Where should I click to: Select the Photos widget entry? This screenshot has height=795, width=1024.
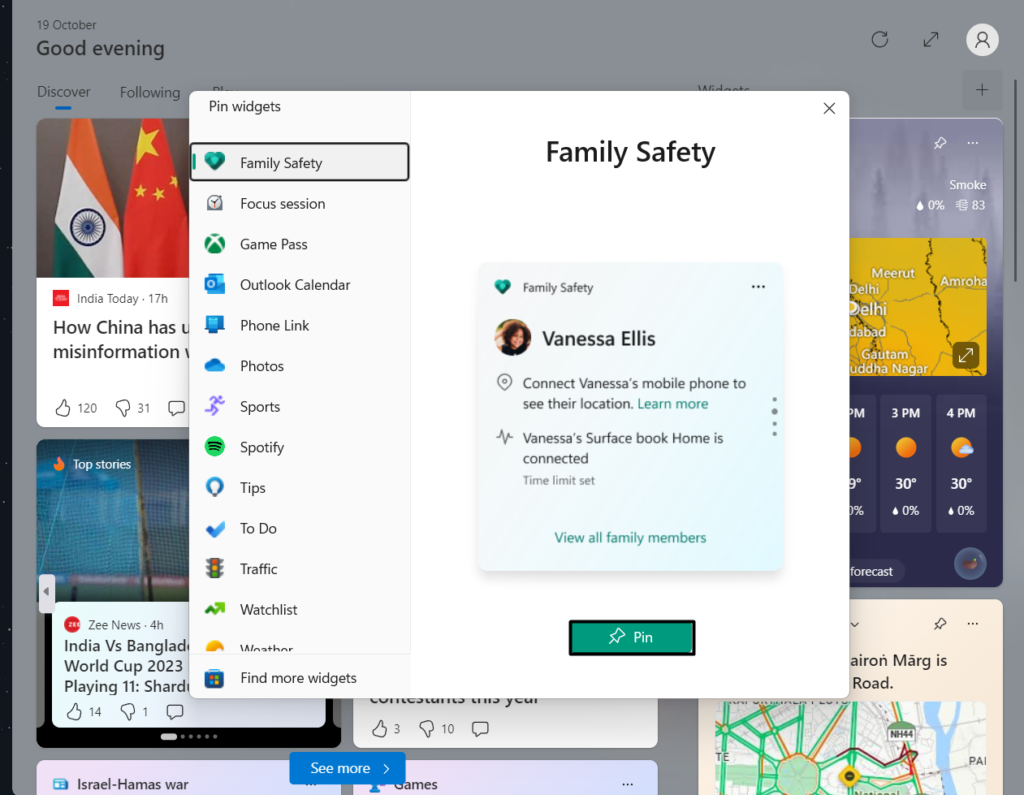click(x=300, y=365)
